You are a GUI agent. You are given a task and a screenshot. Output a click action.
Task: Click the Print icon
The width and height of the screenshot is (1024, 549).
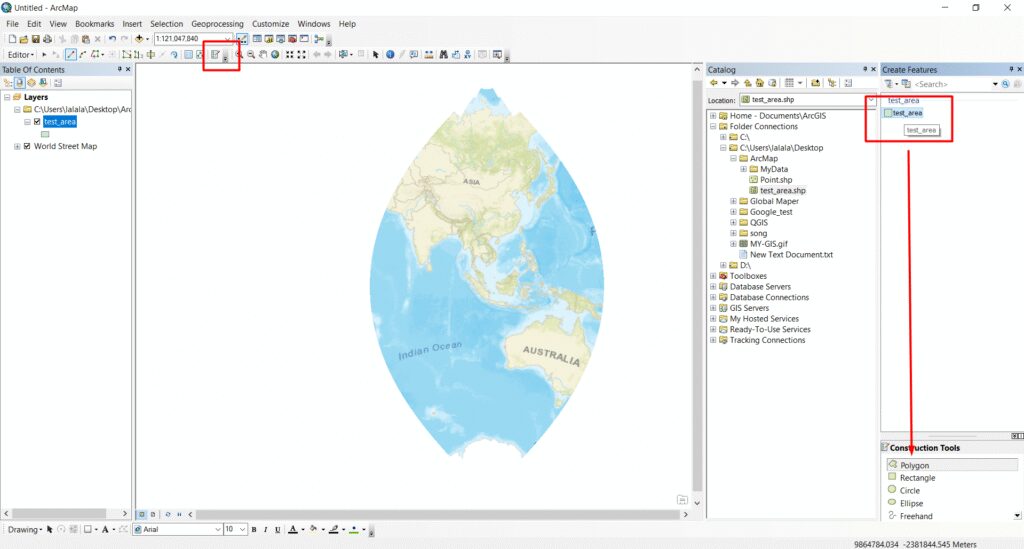(x=47, y=39)
